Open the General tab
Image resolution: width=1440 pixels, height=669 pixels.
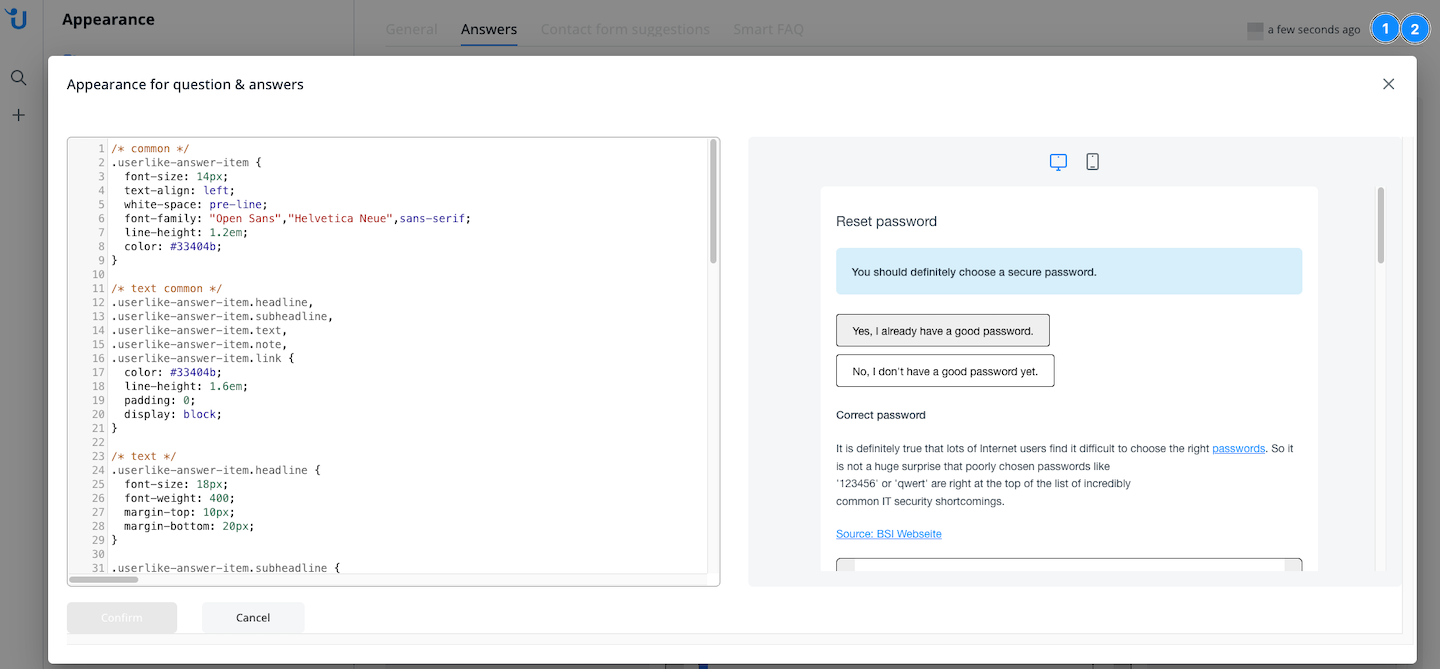pos(411,29)
